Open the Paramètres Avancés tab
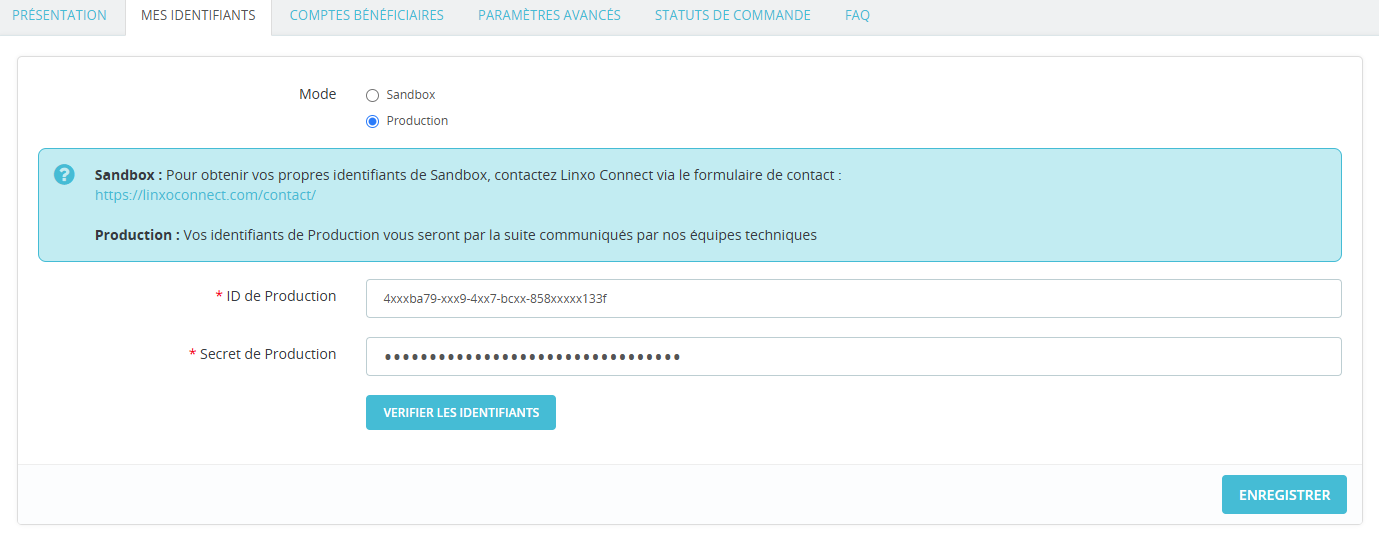This screenshot has width=1379, height=559. pos(549,16)
